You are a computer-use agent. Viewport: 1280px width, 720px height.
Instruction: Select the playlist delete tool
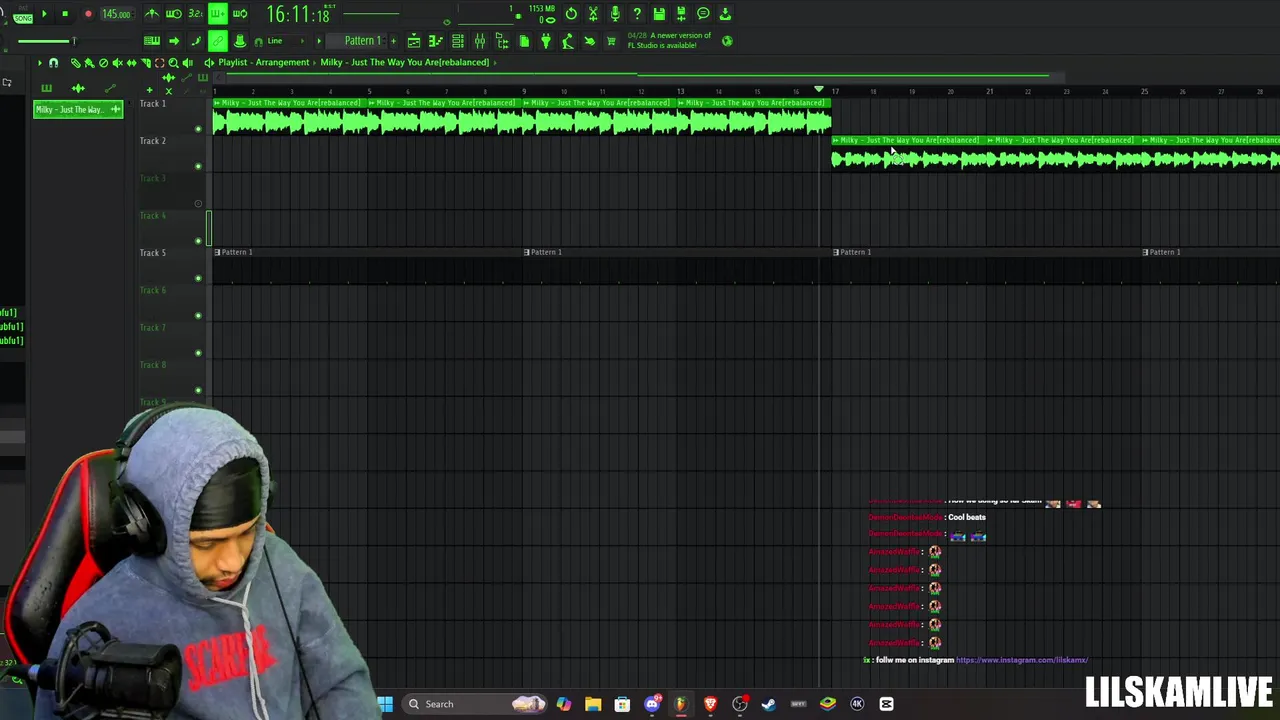pyautogui.click(x=103, y=62)
